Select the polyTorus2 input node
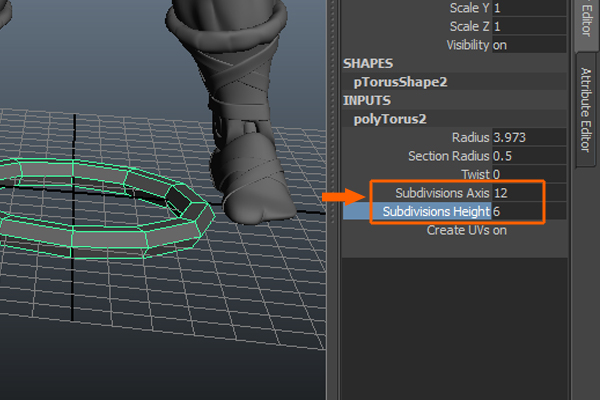 coord(390,119)
